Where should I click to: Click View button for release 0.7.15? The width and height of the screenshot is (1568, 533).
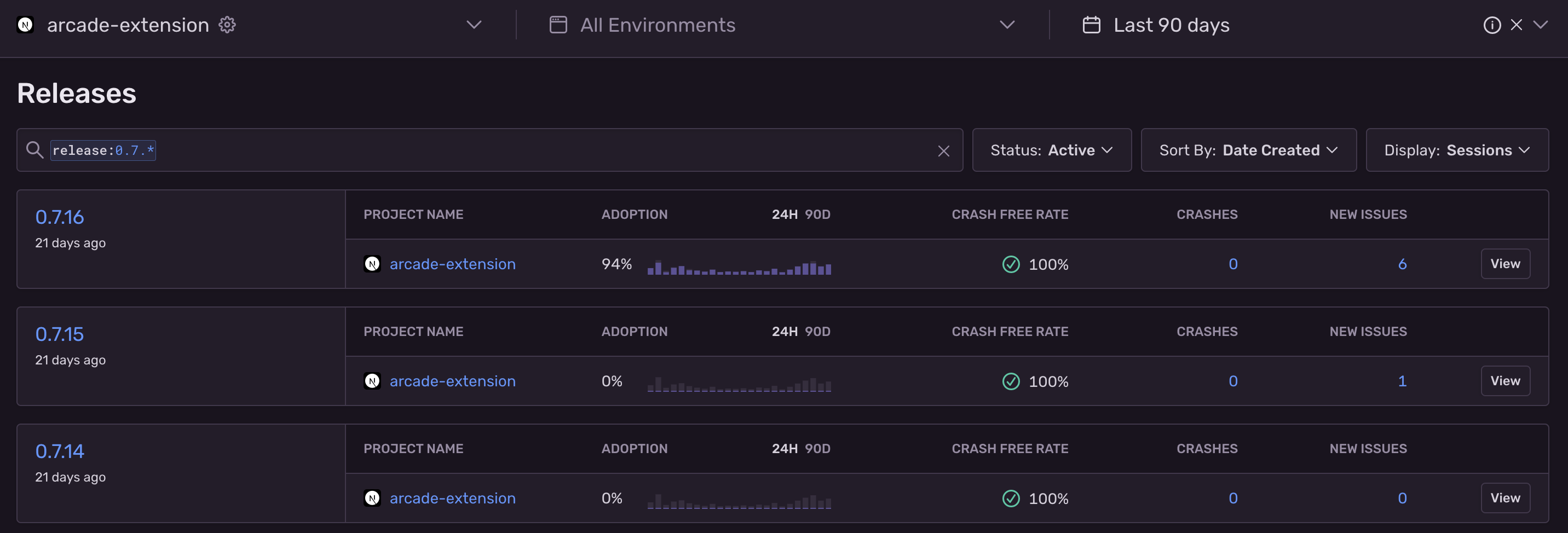[1504, 381]
